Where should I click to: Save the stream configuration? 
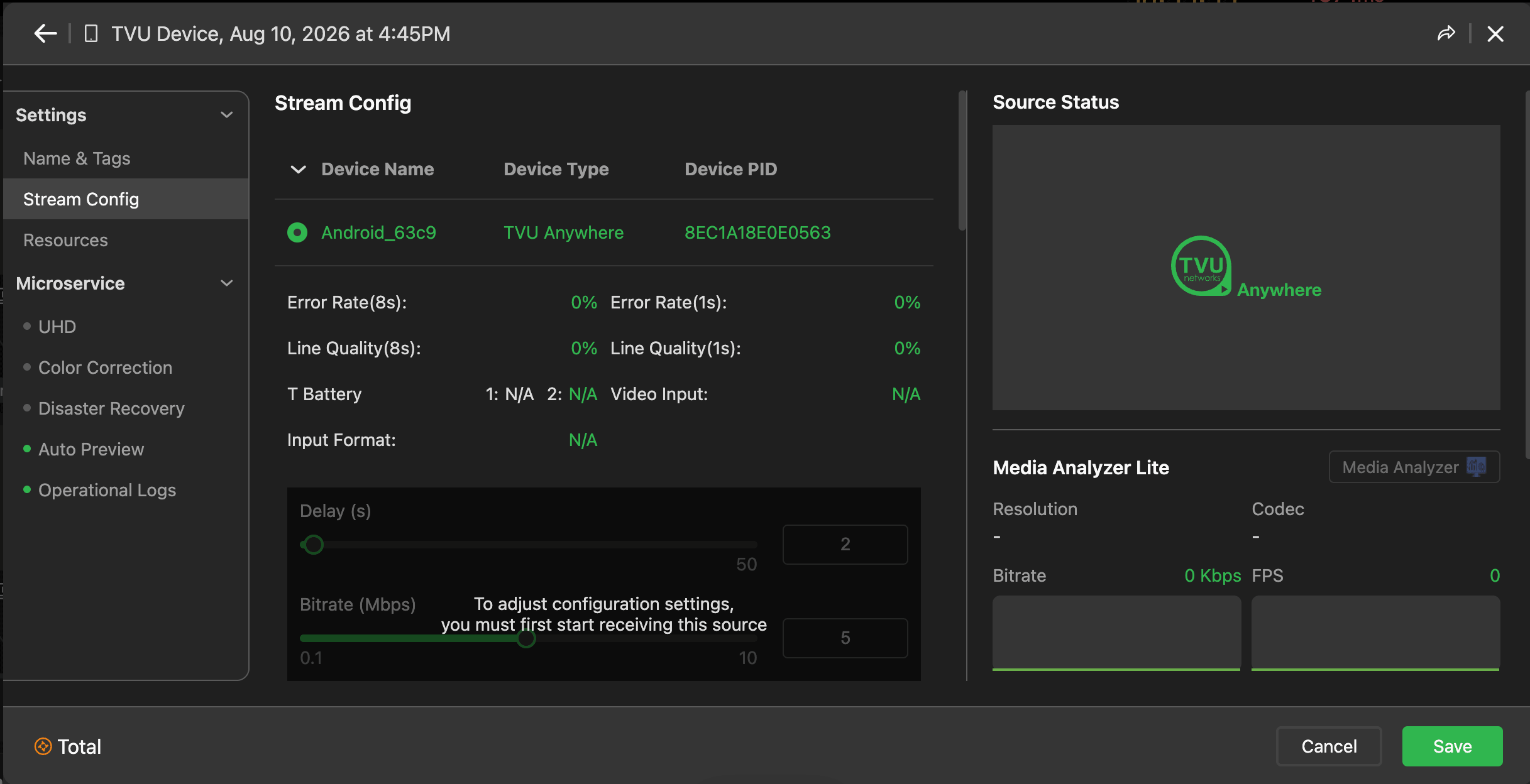point(1452,746)
